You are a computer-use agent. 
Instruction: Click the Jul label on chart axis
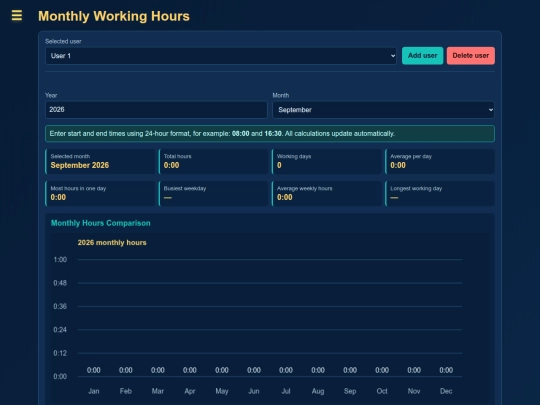click(286, 391)
